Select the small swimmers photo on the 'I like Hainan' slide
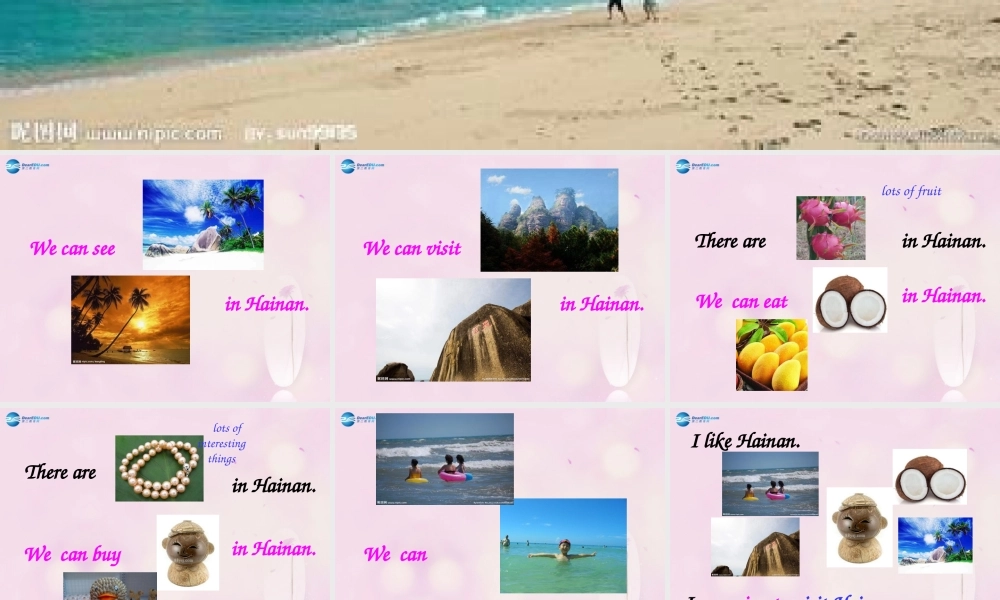The image size is (1000, 600). pos(770,483)
